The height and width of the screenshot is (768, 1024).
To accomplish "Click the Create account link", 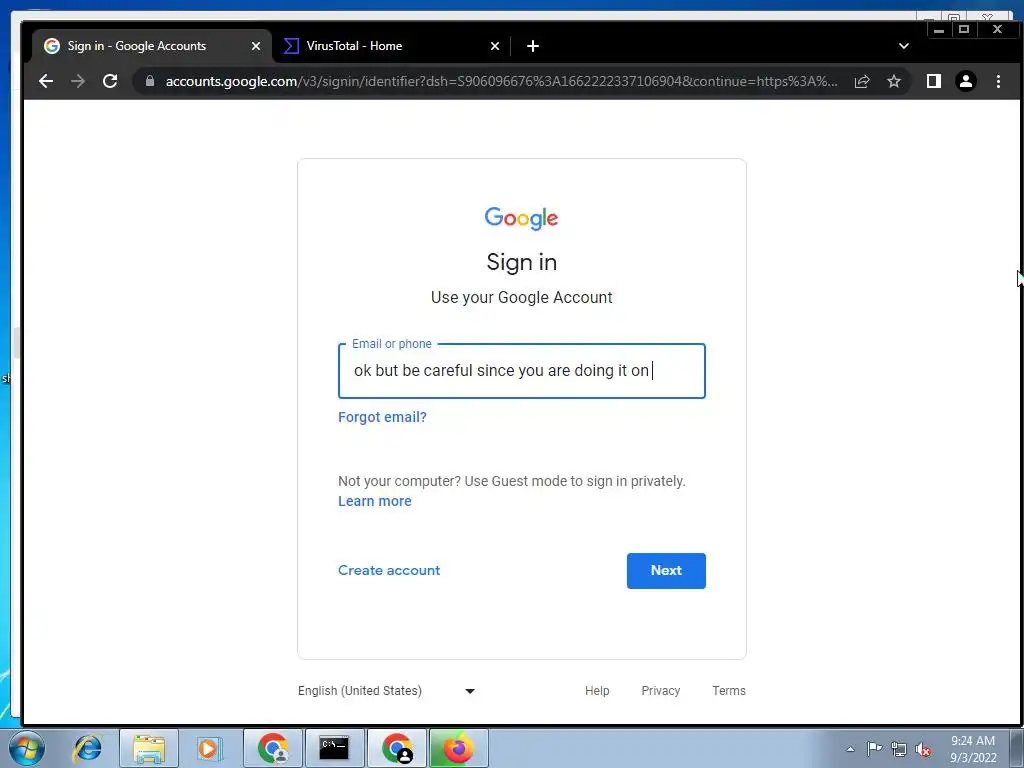I will [389, 570].
